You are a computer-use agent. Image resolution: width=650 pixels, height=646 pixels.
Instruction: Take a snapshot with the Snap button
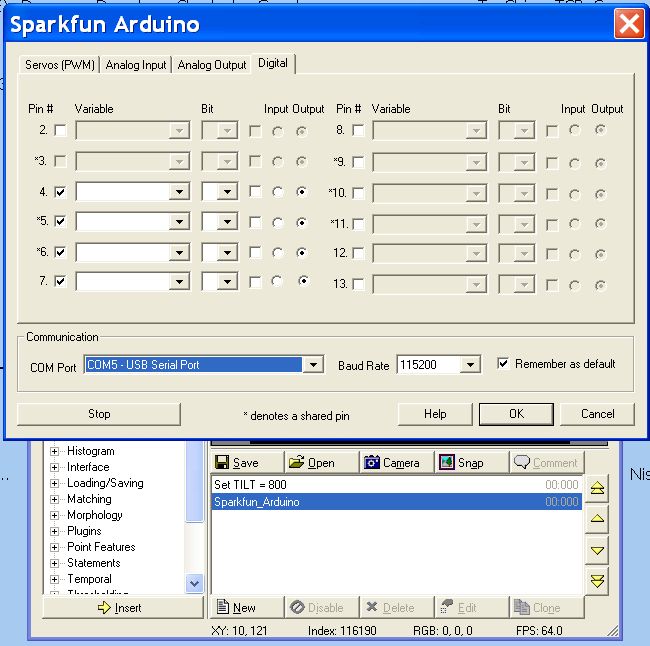459,462
